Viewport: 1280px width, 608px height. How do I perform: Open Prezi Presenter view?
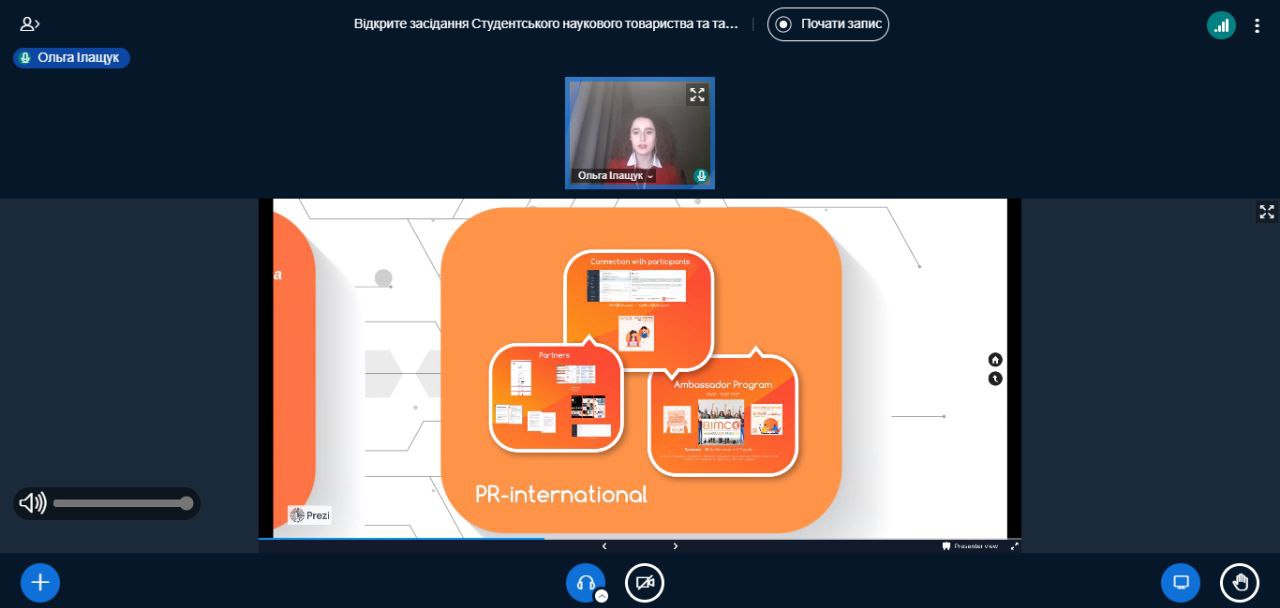[x=970, y=546]
